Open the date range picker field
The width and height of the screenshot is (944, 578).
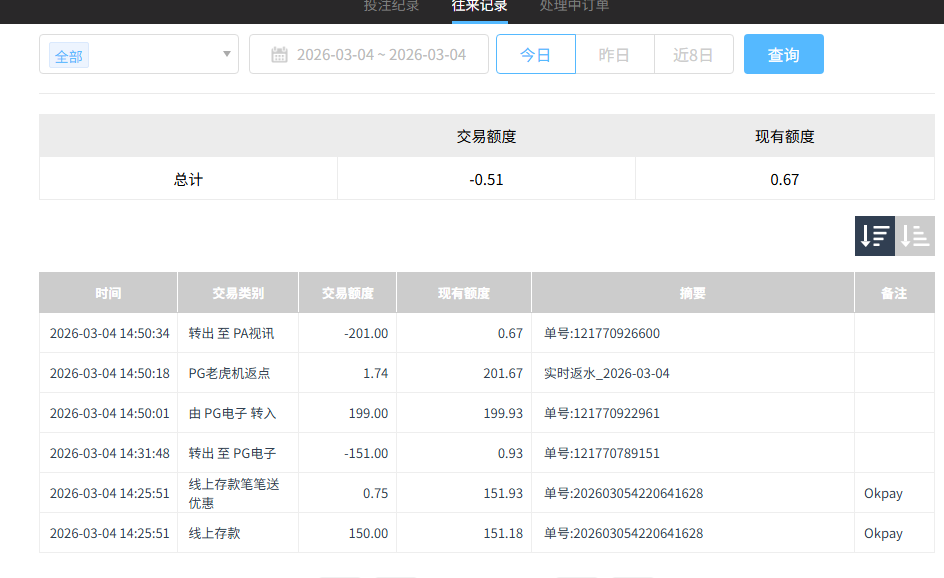click(x=380, y=55)
